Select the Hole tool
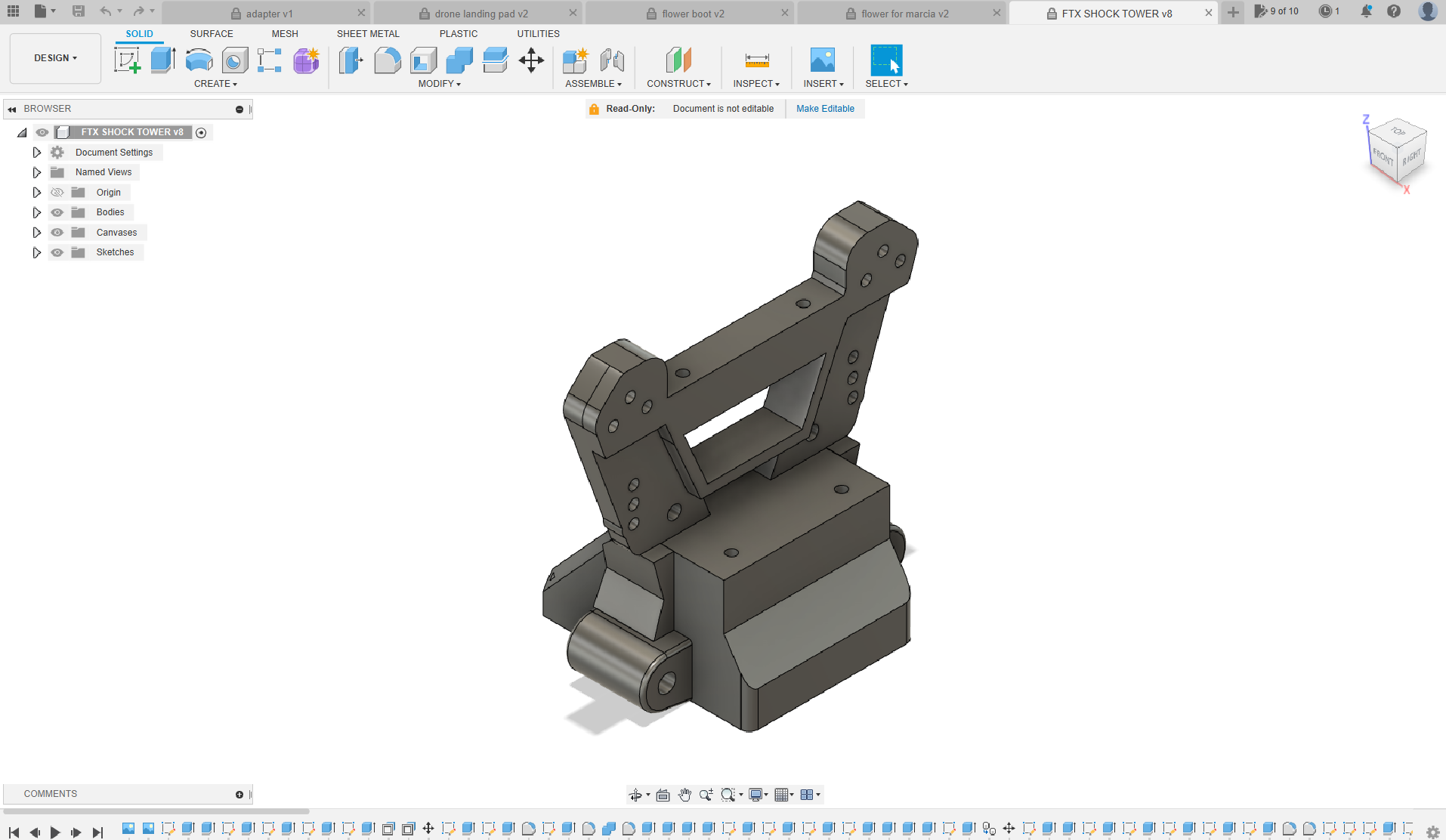The image size is (1446, 840). [x=235, y=60]
